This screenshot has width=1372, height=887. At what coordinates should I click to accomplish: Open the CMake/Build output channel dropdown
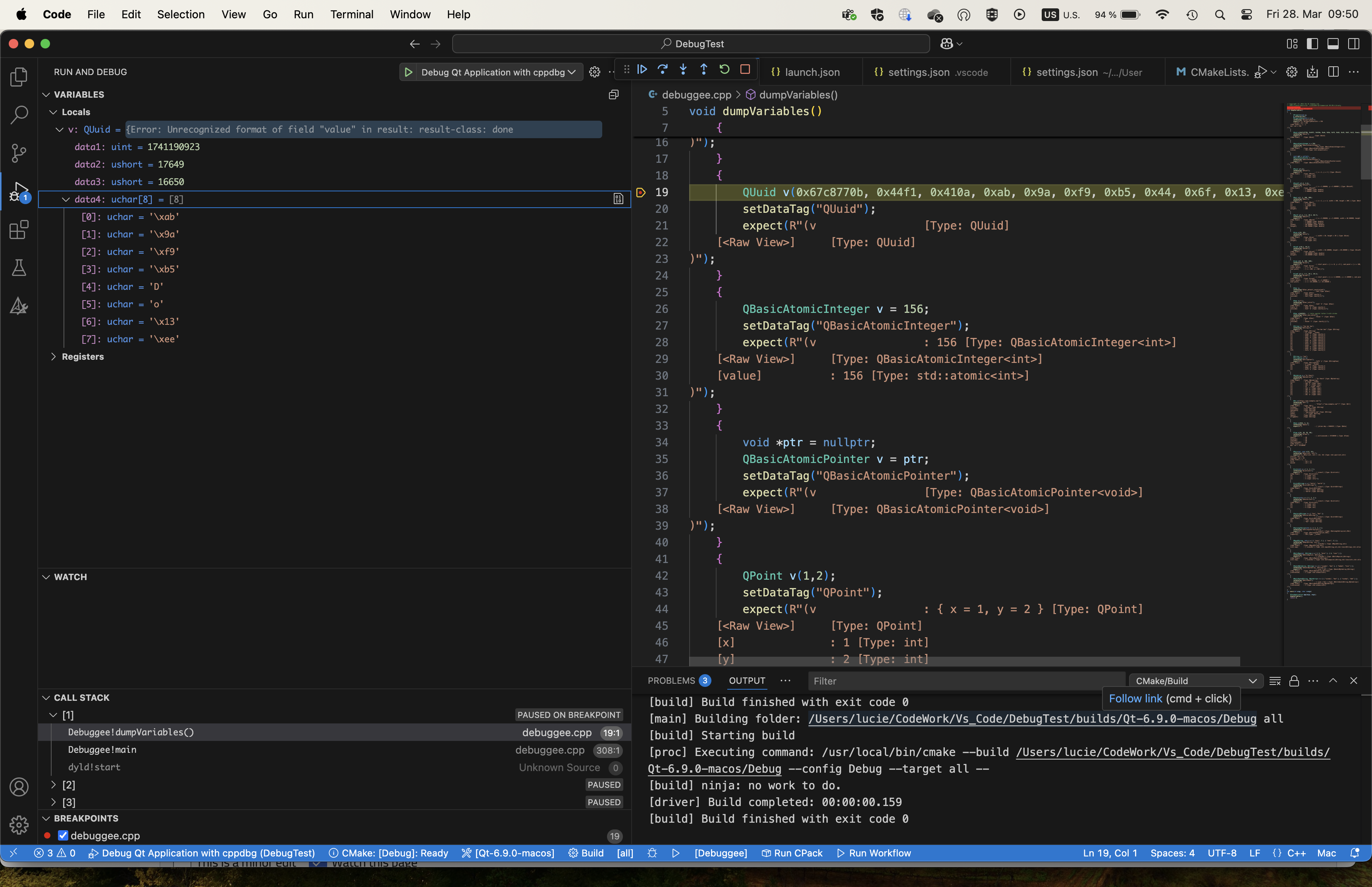tap(1196, 681)
